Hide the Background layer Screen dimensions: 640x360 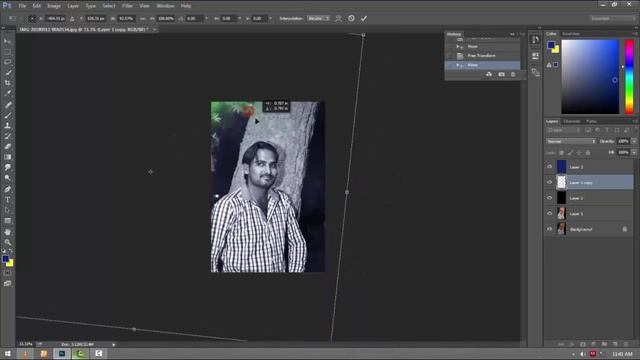pyautogui.click(x=549, y=229)
